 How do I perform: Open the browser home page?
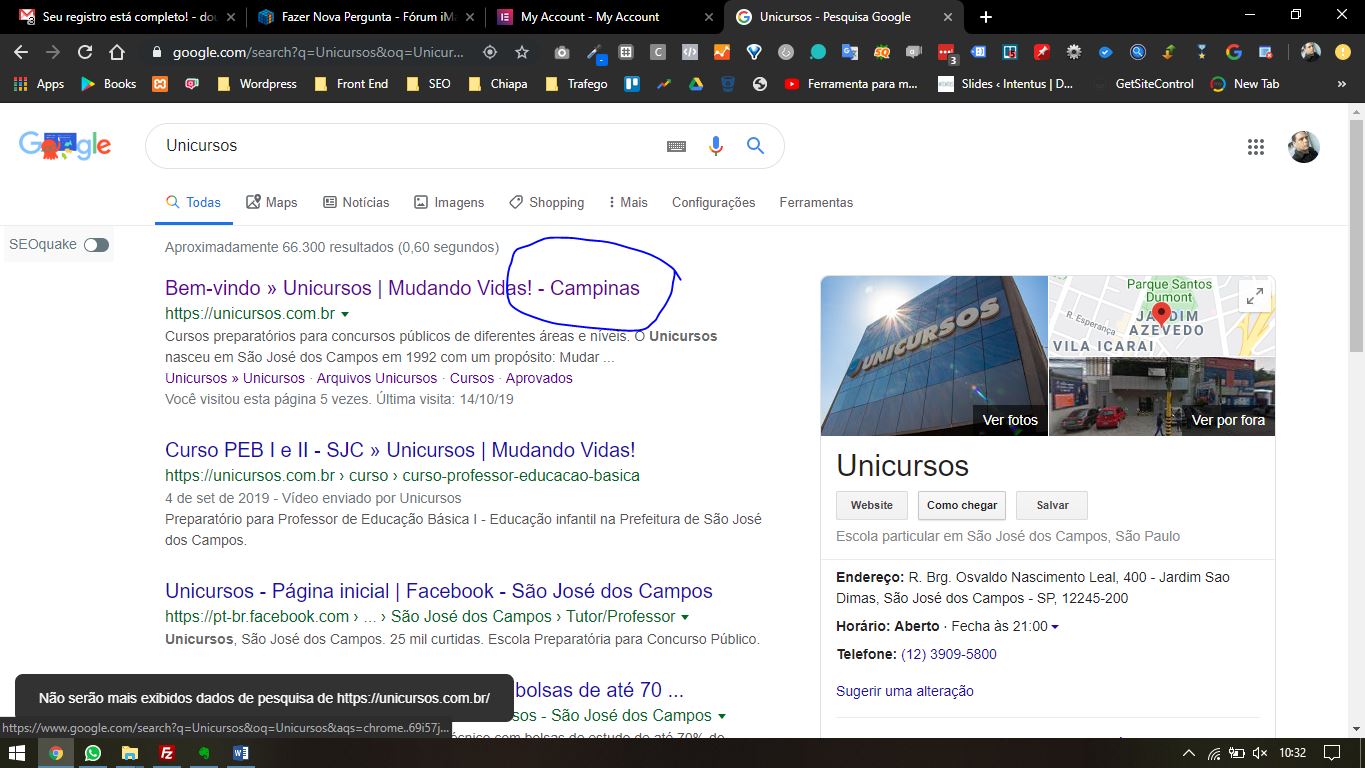pyautogui.click(x=117, y=52)
